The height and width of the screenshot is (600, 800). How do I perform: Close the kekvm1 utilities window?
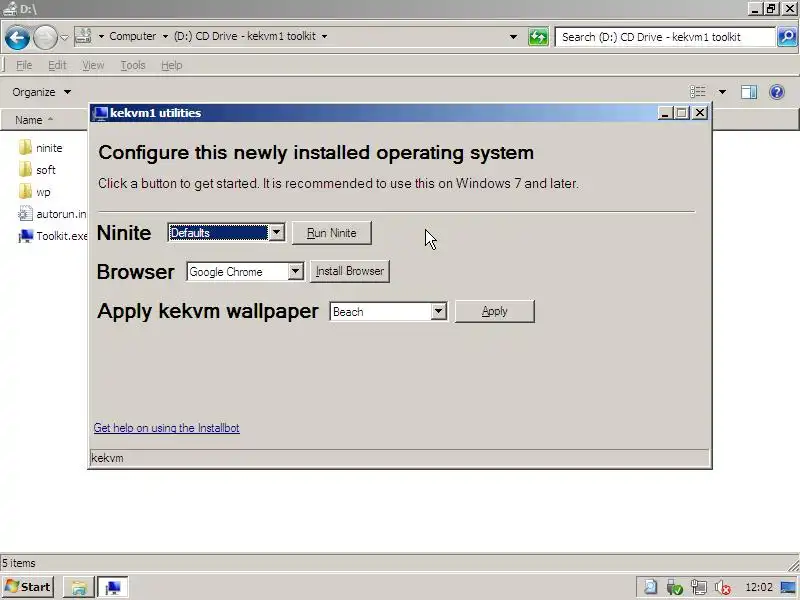700,113
